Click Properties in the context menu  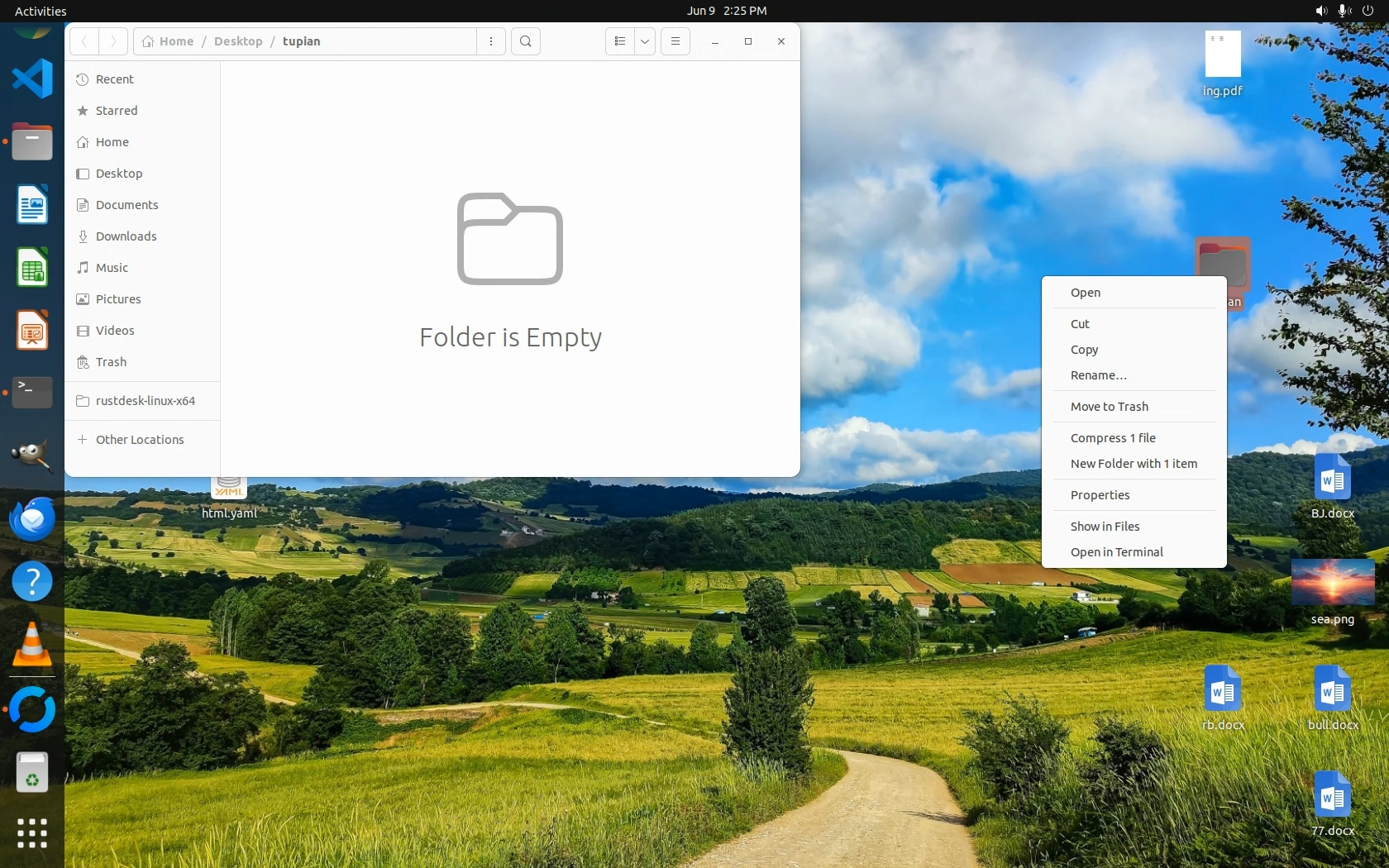1100,495
